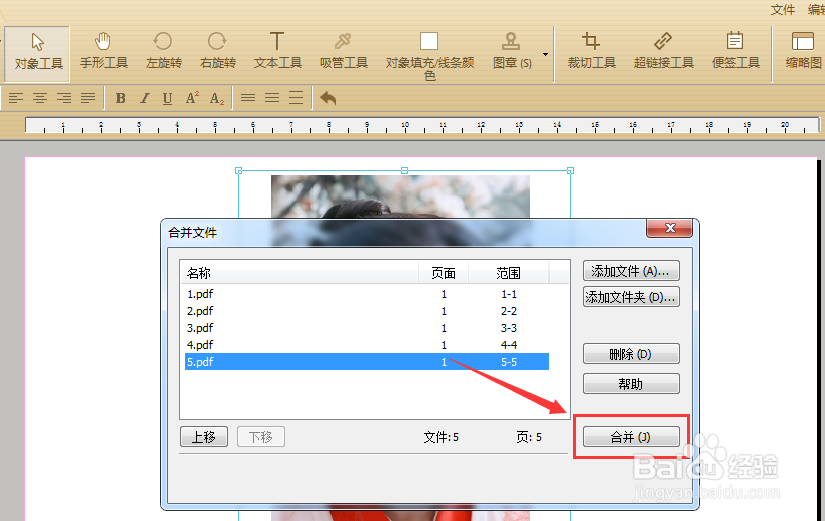This screenshot has width=825, height=521.
Task: Click the 帮助 button in dialog
Action: 631,384
